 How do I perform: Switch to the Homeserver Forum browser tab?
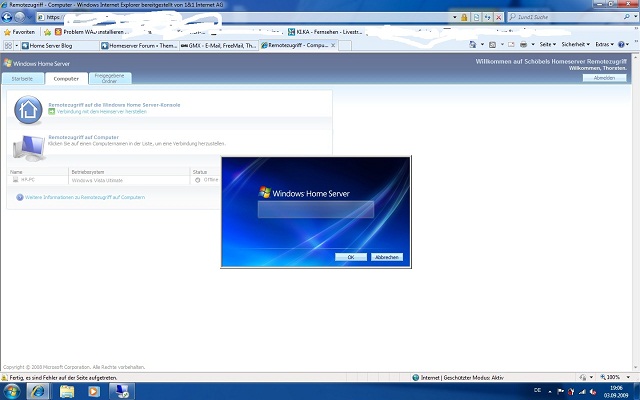[139, 46]
